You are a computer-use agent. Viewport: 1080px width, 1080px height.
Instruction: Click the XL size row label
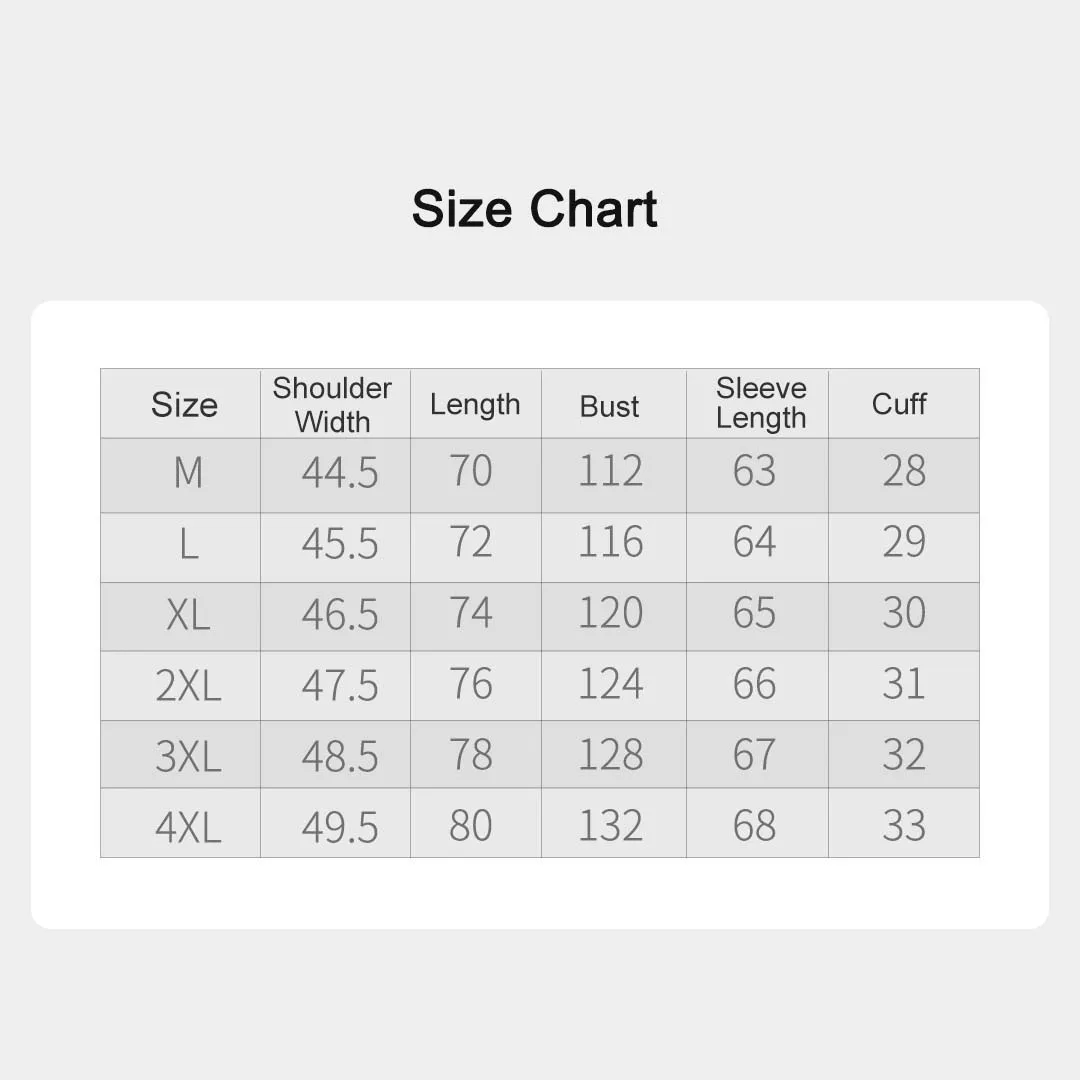coord(188,615)
